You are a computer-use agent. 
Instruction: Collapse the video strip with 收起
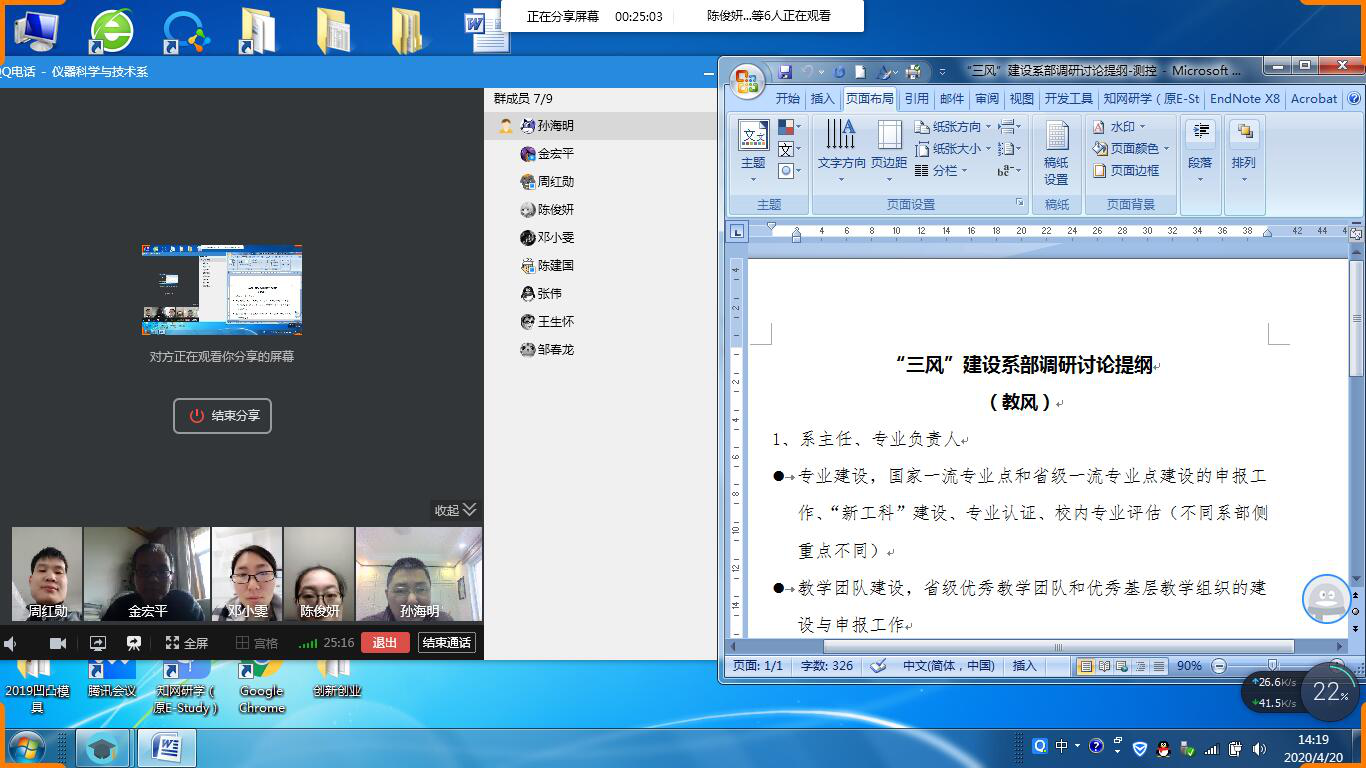click(x=455, y=510)
